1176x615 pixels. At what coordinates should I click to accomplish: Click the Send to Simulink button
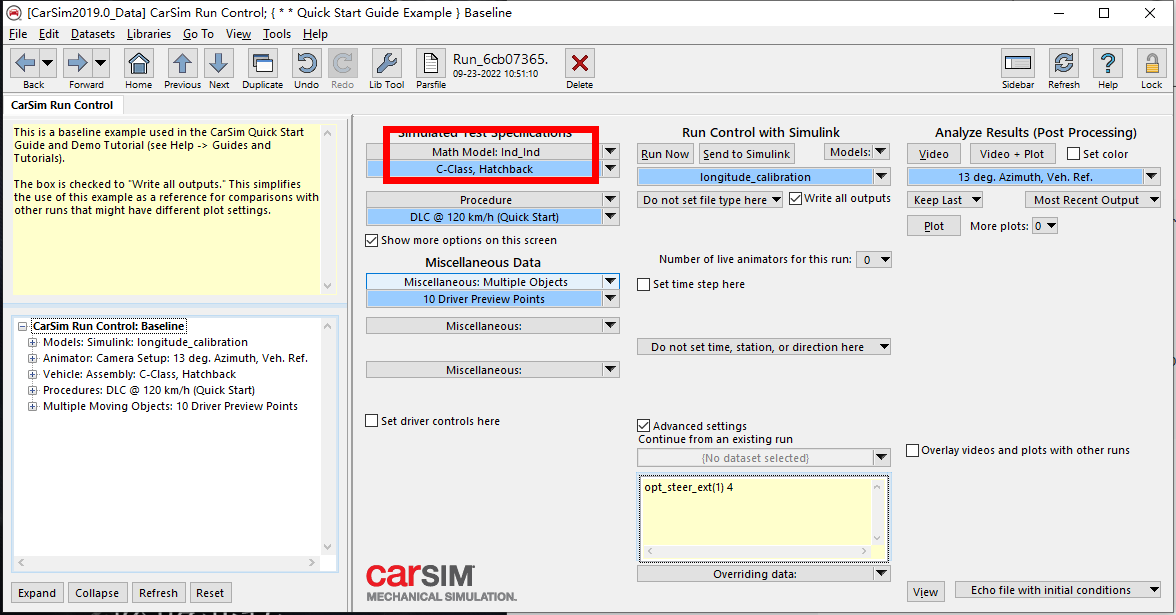tap(746, 154)
